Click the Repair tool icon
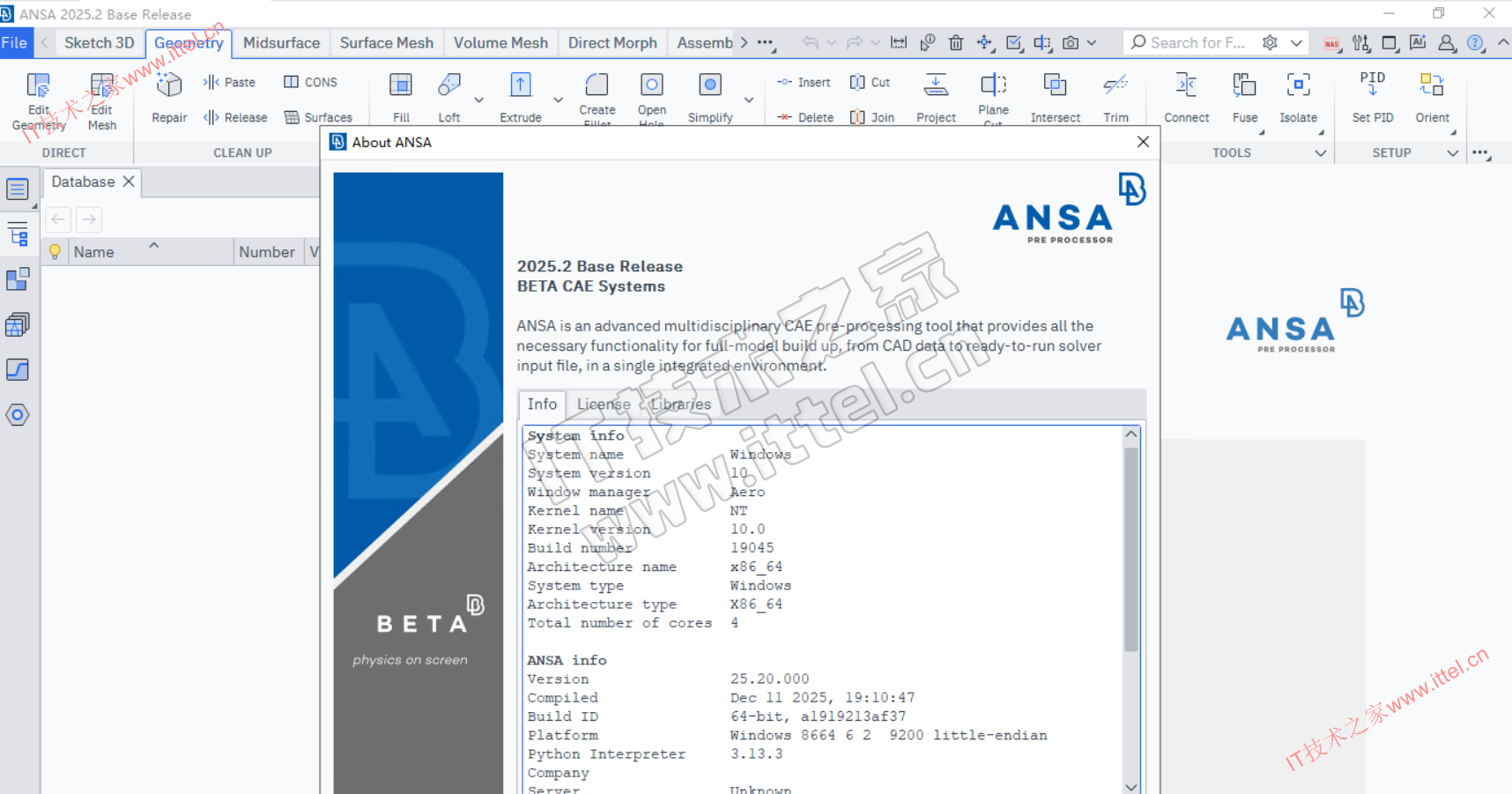The width and height of the screenshot is (1512, 794). pyautogui.click(x=169, y=85)
